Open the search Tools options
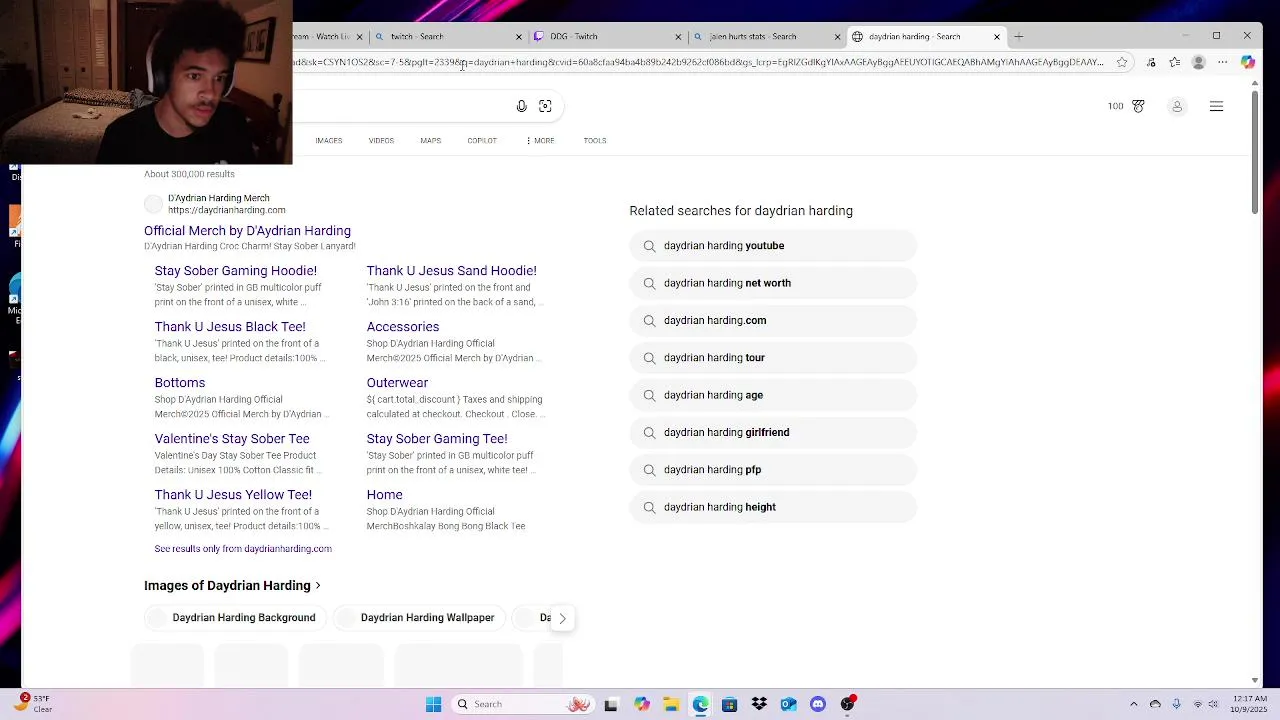Screen dimensions: 1280x720 point(595,141)
